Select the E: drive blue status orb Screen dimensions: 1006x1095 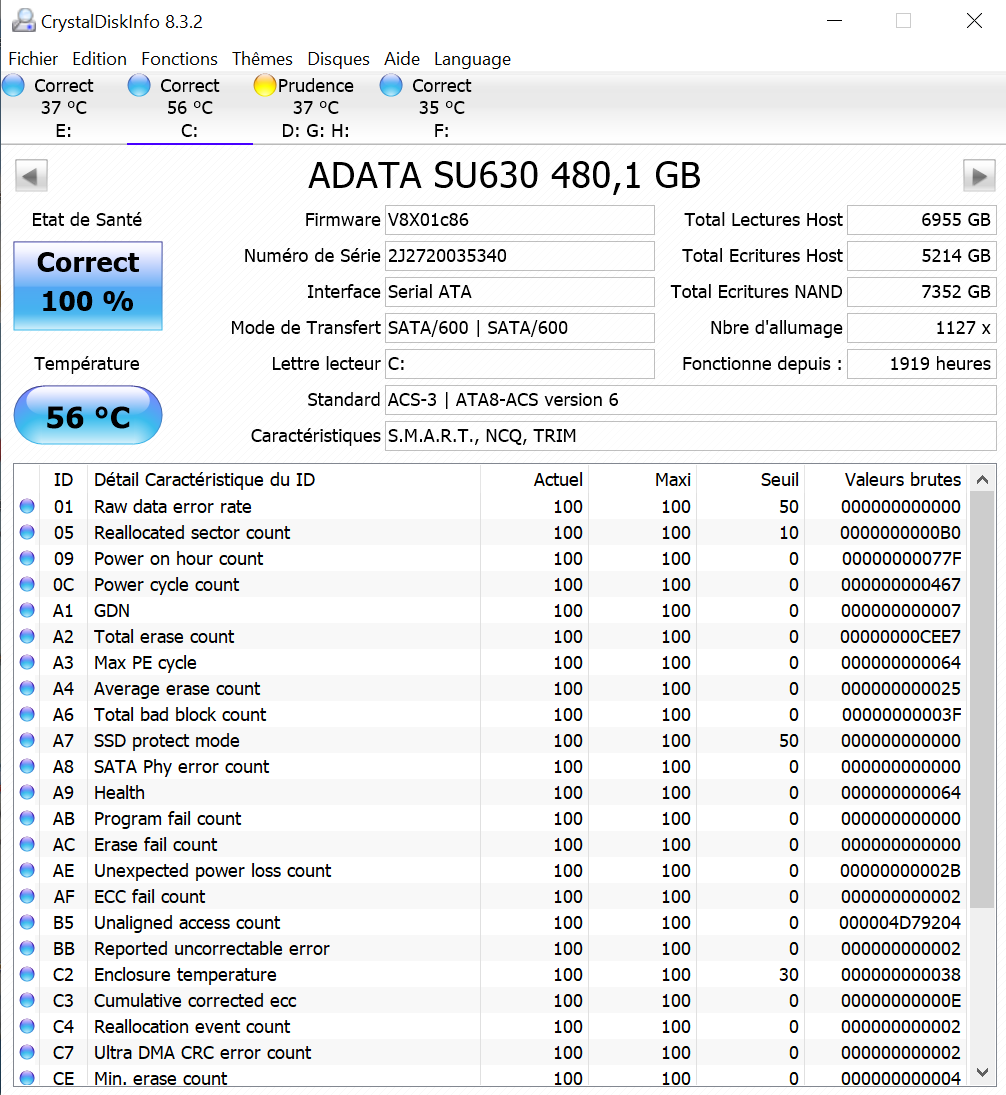click(x=14, y=86)
